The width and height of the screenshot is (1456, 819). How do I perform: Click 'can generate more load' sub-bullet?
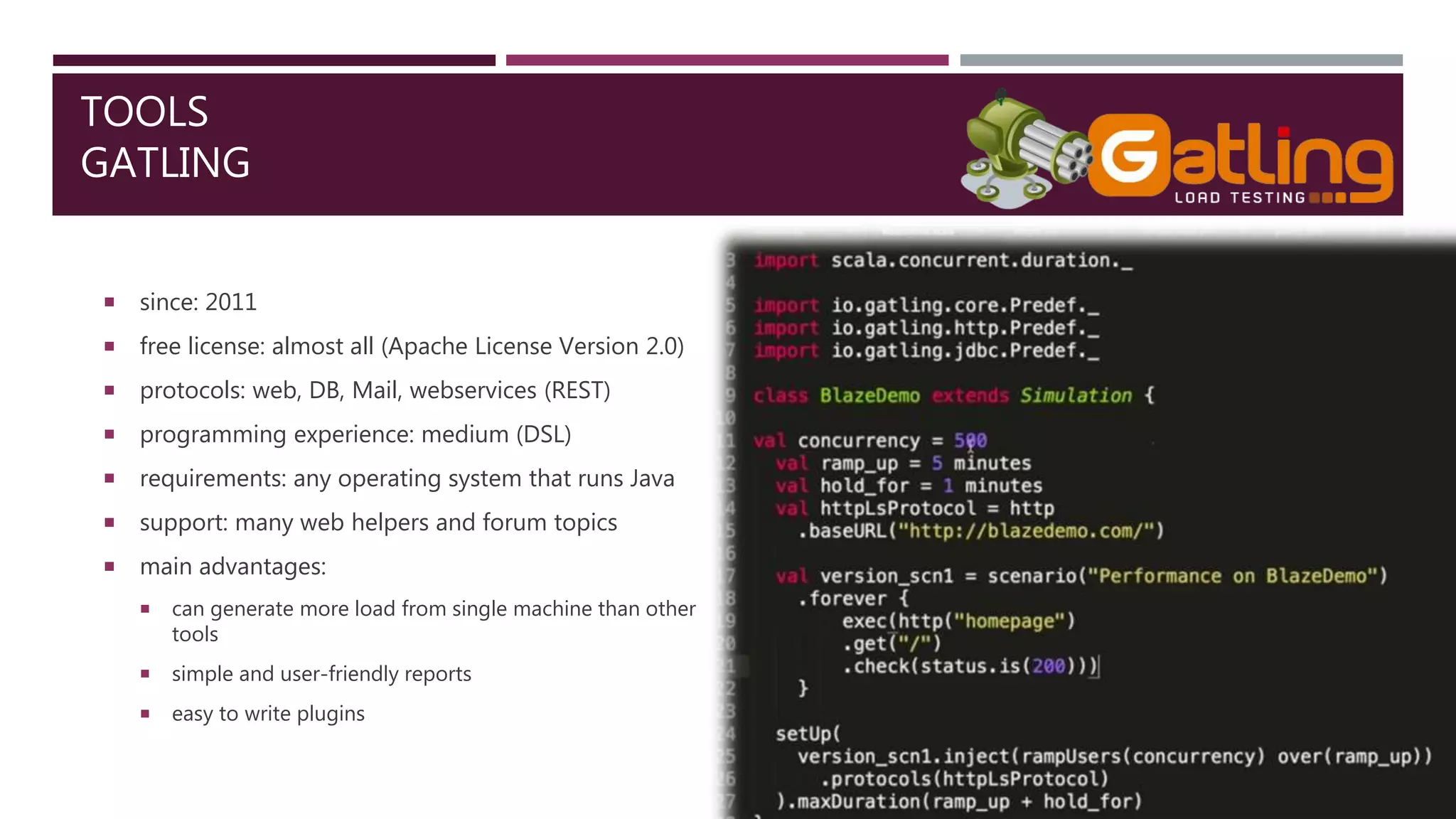(x=434, y=621)
